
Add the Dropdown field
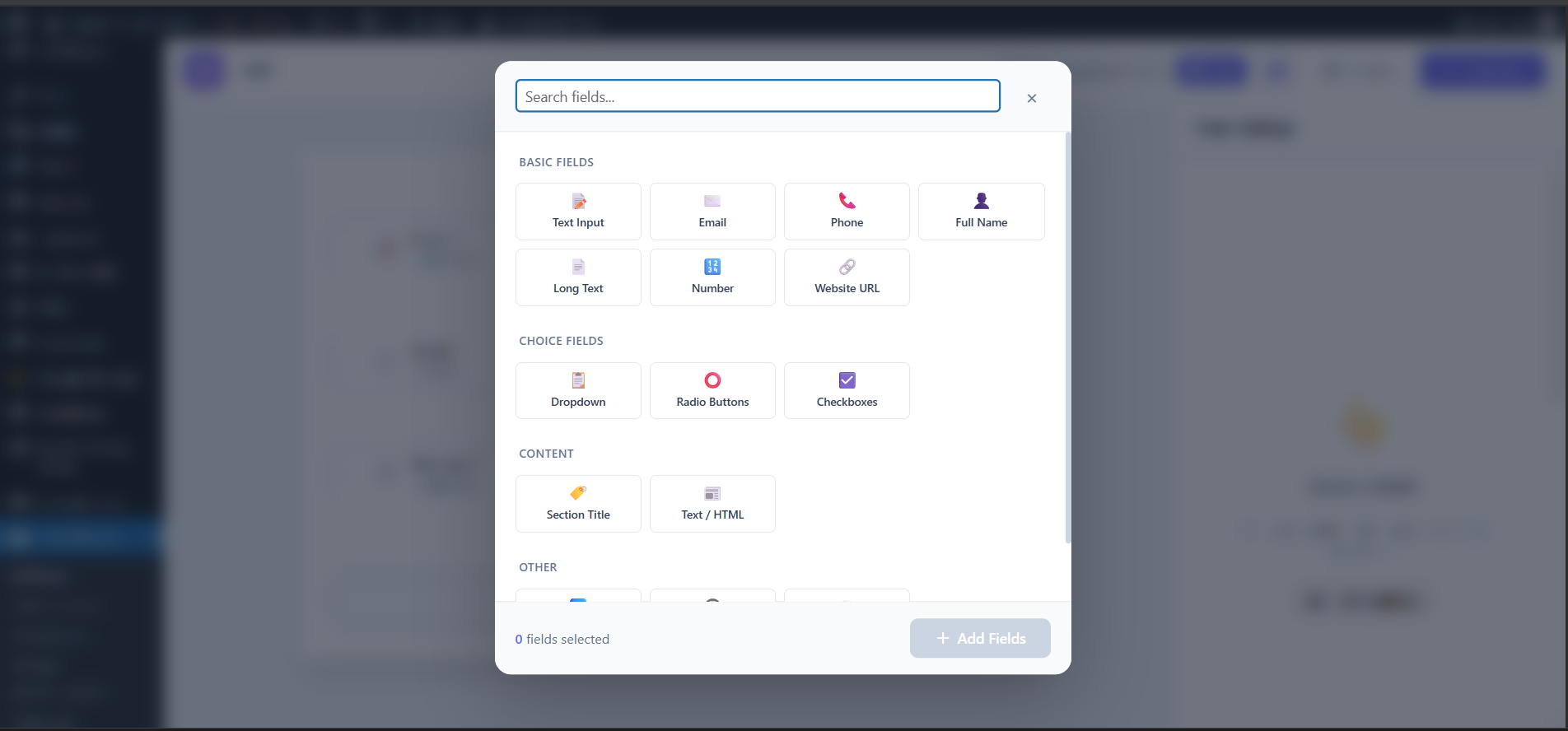click(578, 391)
